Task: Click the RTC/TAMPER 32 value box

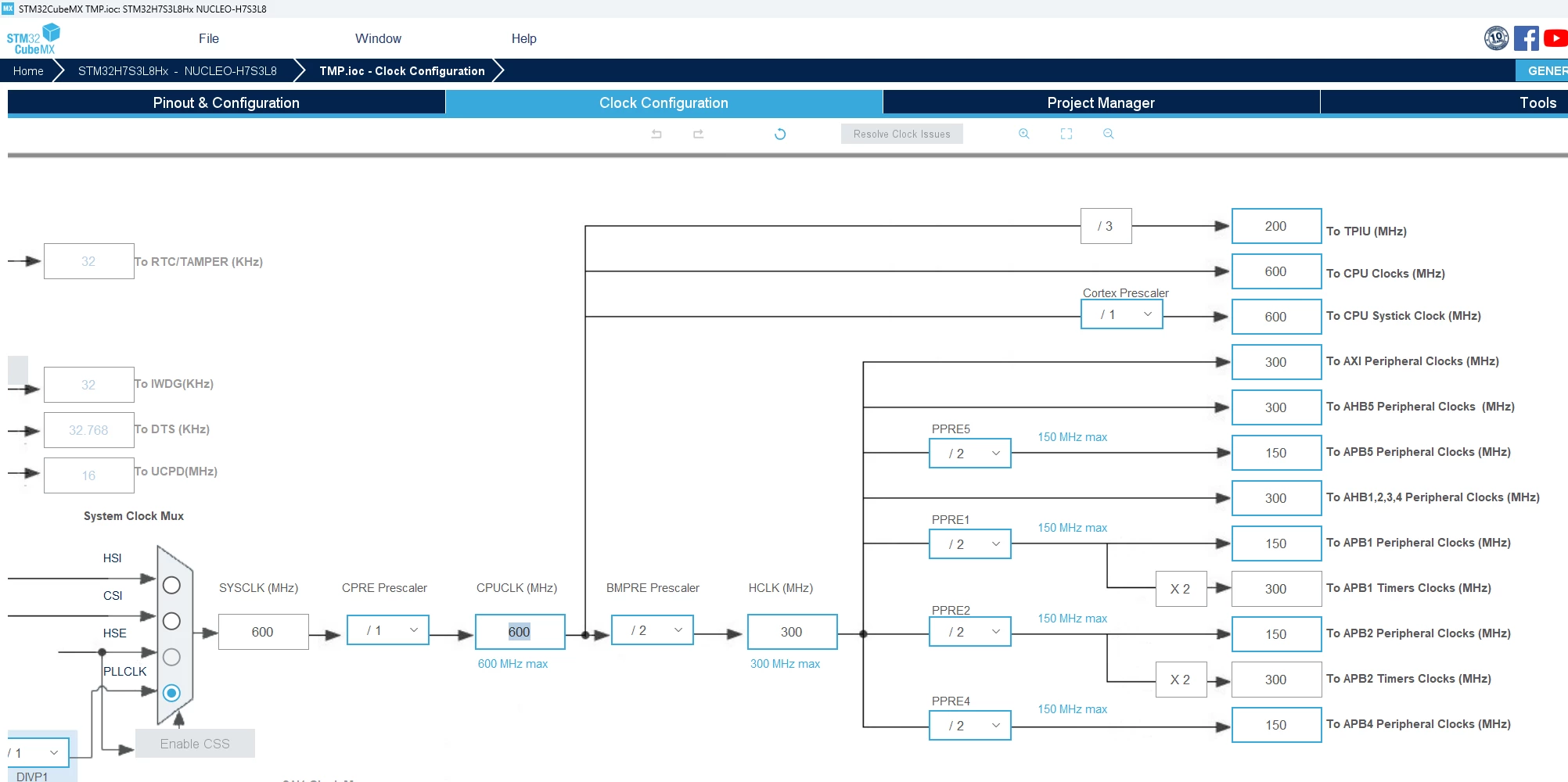Action: (x=88, y=261)
